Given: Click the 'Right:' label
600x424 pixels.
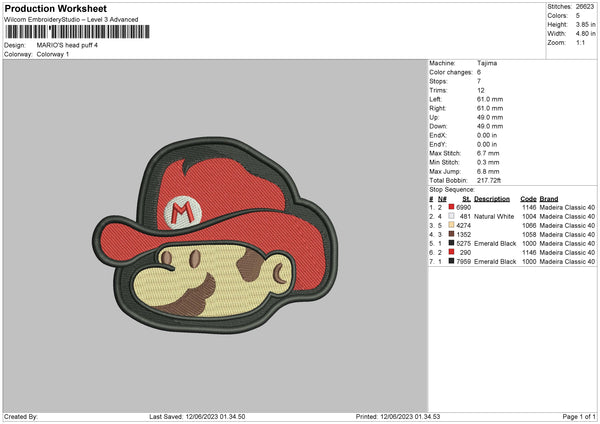Looking at the screenshot, I should [x=437, y=108].
